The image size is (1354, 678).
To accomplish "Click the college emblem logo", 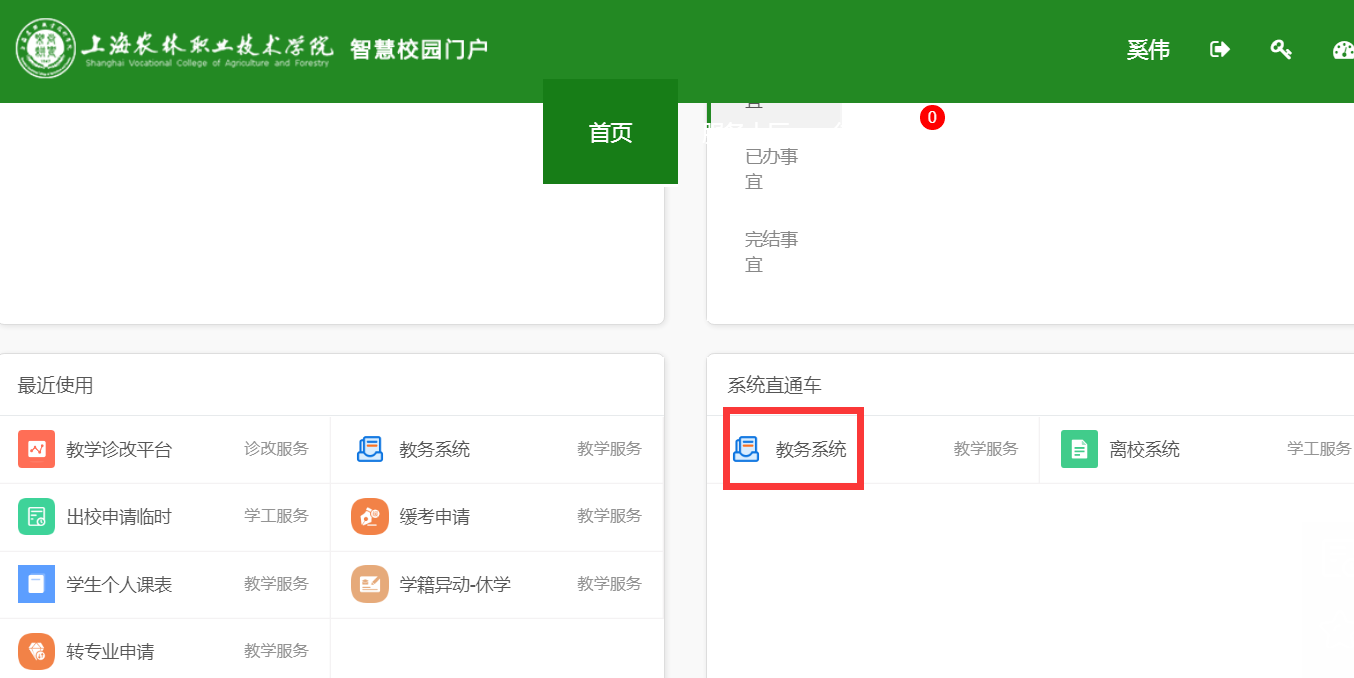I will [x=45, y=49].
